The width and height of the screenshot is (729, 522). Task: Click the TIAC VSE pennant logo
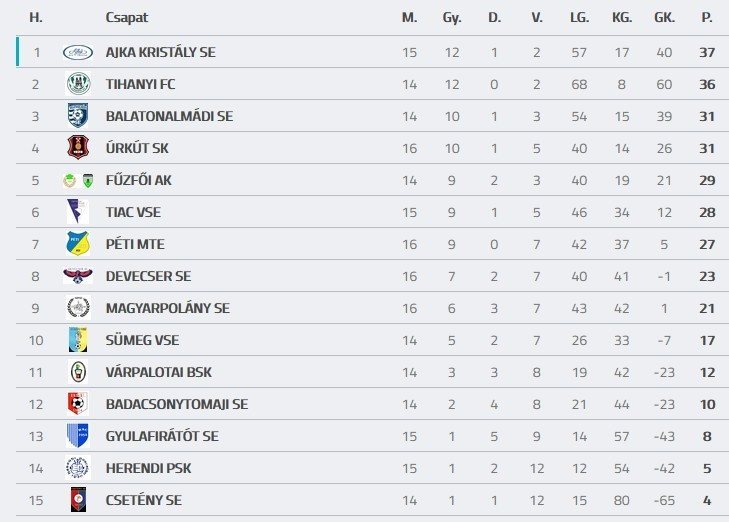click(78, 212)
